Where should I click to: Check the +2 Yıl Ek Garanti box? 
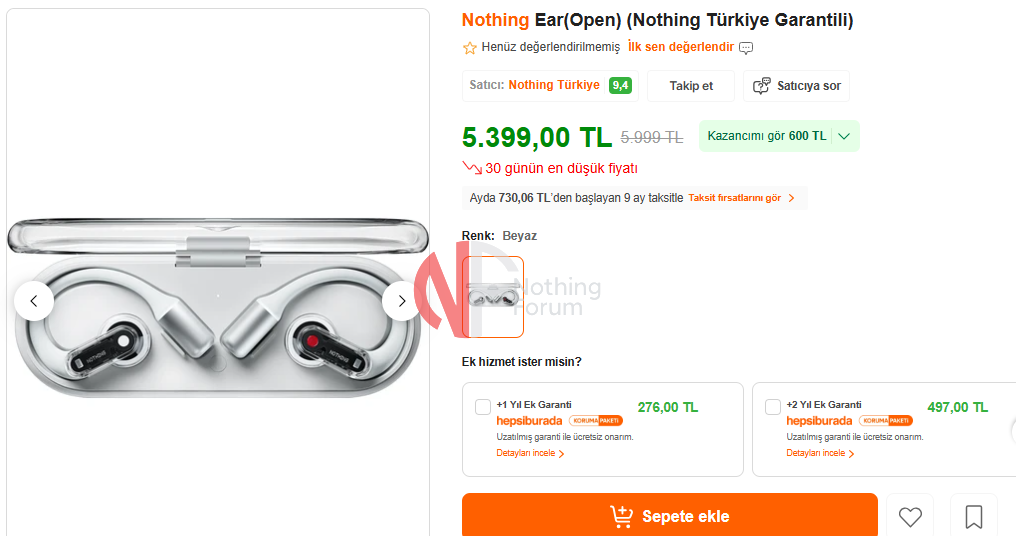point(772,407)
